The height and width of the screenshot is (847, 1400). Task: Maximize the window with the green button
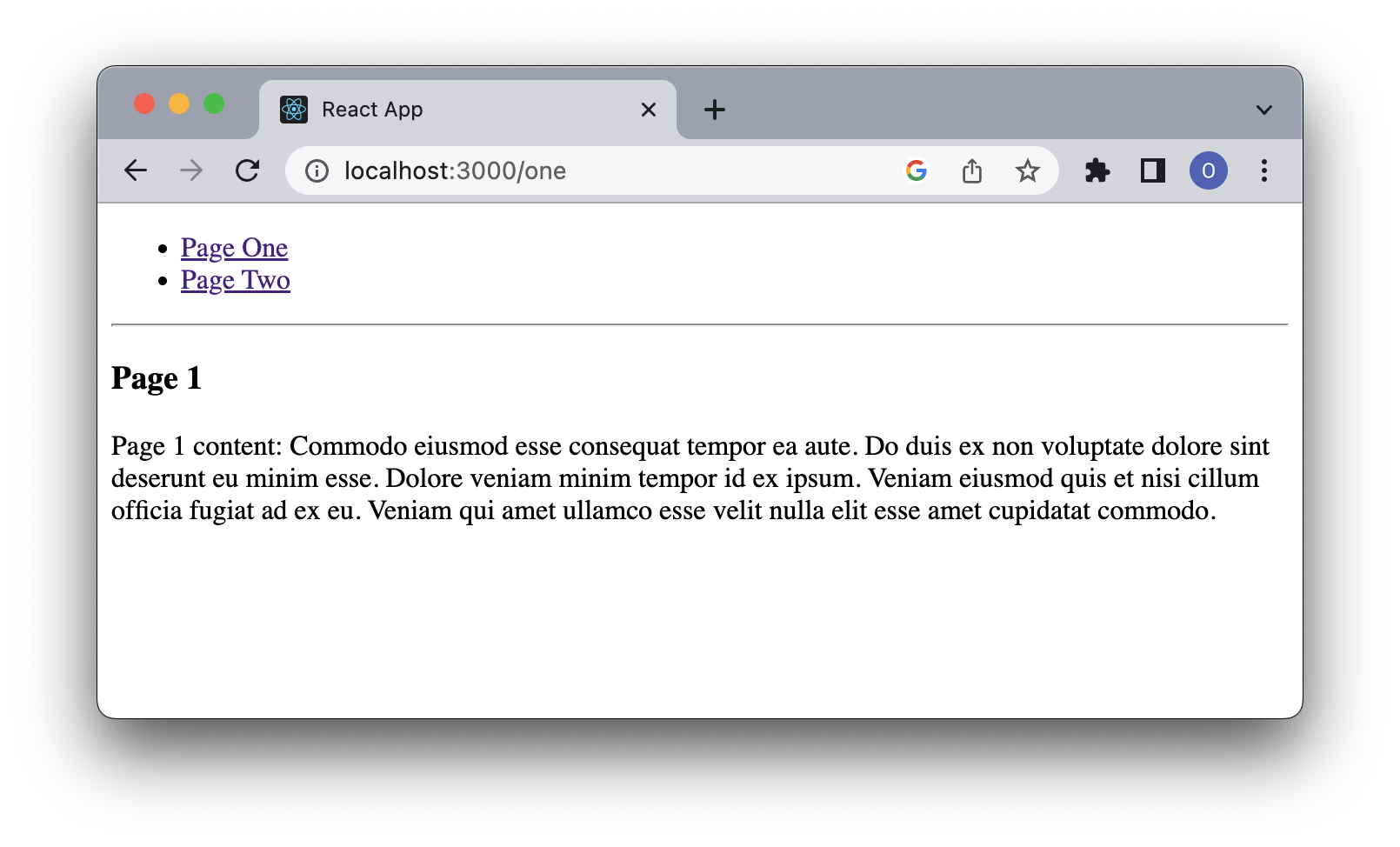(x=214, y=104)
